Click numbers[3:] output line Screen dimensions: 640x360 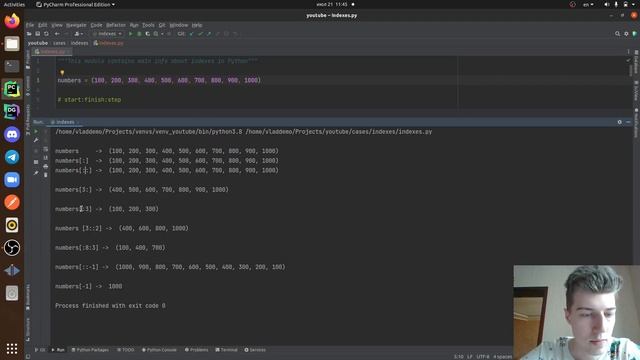[142, 190]
